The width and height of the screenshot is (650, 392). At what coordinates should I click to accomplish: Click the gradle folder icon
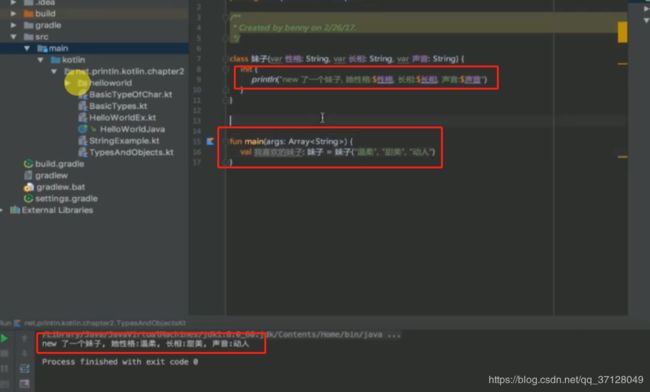click(28, 25)
